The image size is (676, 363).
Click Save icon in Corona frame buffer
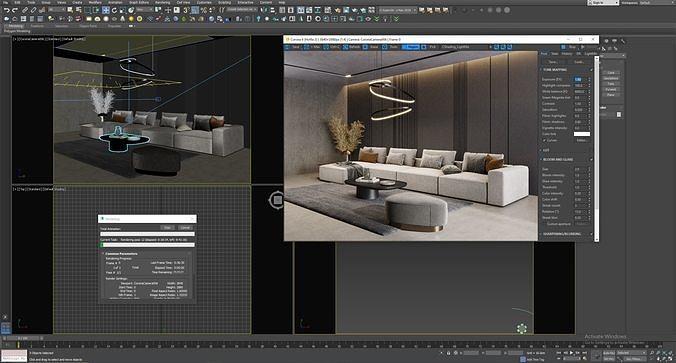(x=293, y=47)
